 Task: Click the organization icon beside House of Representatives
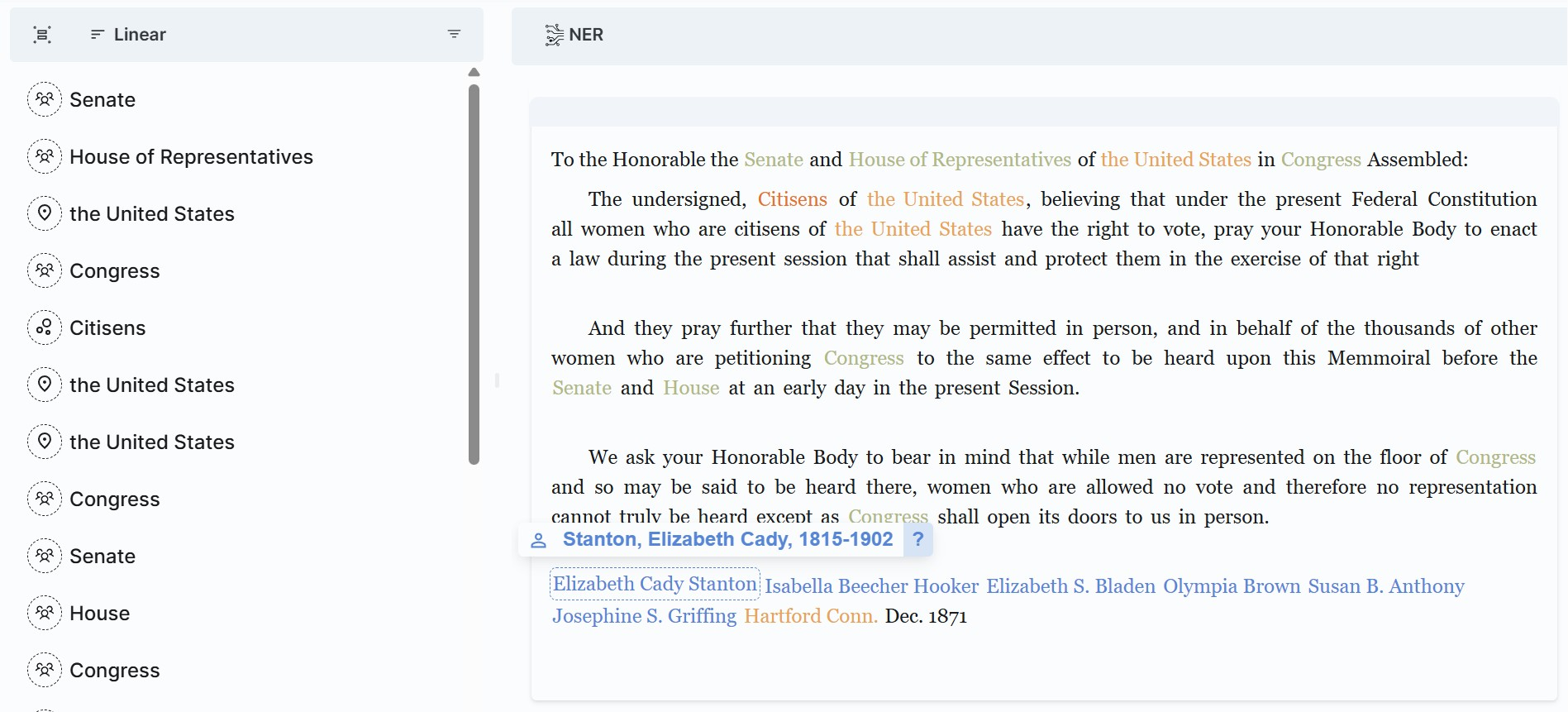(45, 156)
